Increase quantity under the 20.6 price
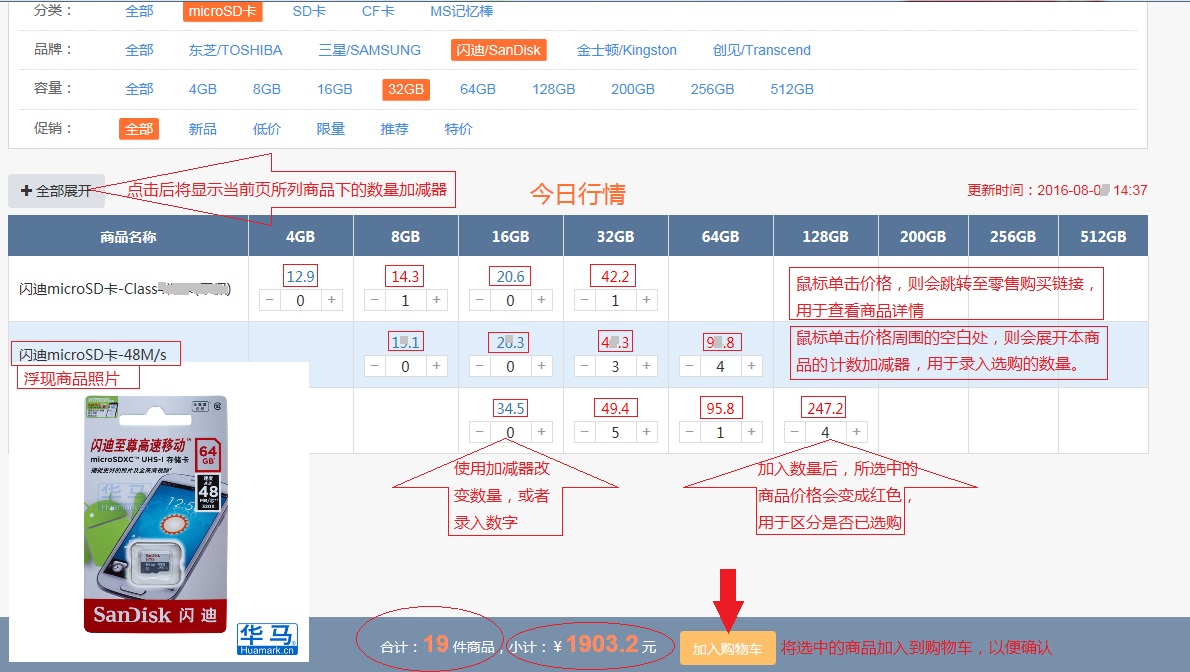This screenshot has width=1190, height=672. 541,300
